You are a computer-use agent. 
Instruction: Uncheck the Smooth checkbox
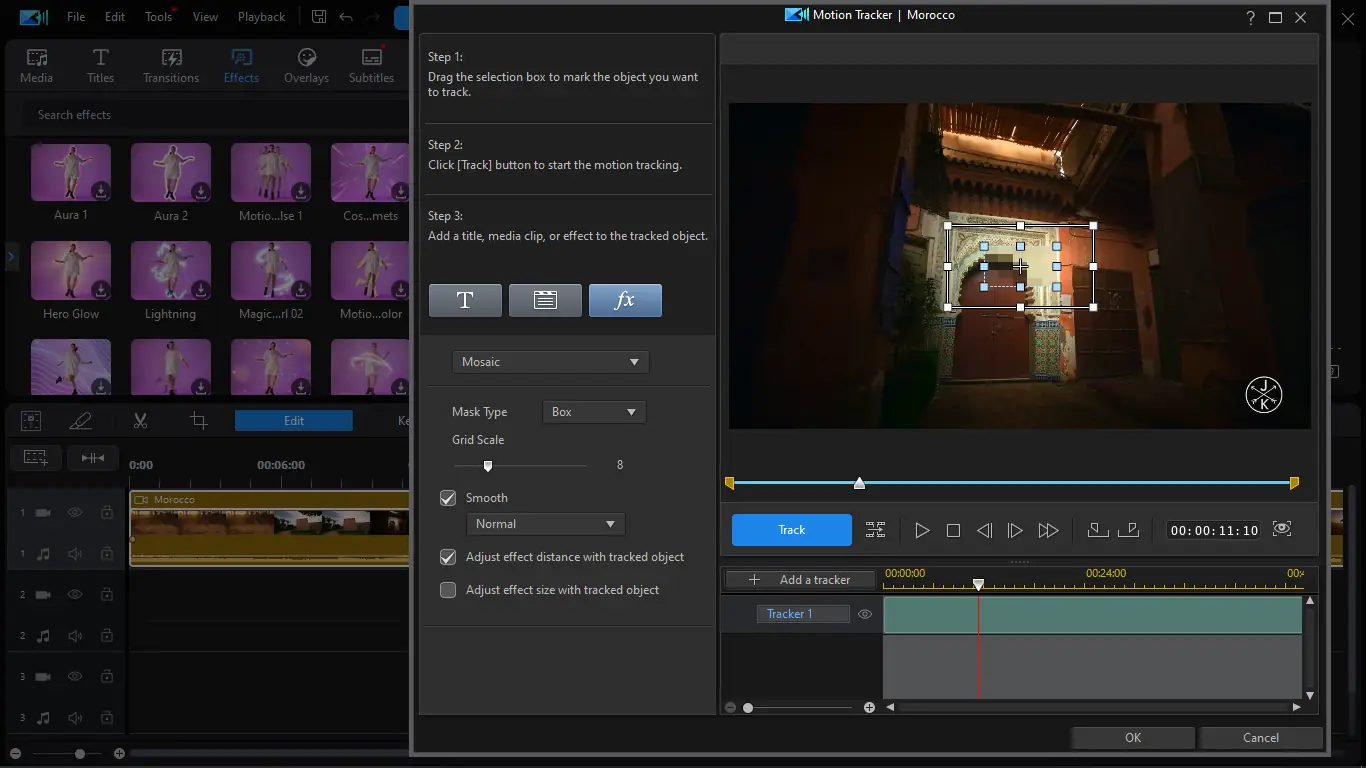(448, 498)
